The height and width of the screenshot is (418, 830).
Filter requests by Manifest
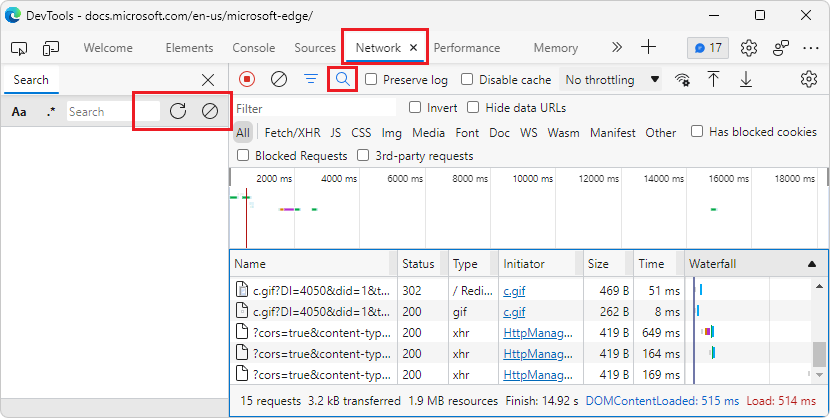pyautogui.click(x=613, y=133)
